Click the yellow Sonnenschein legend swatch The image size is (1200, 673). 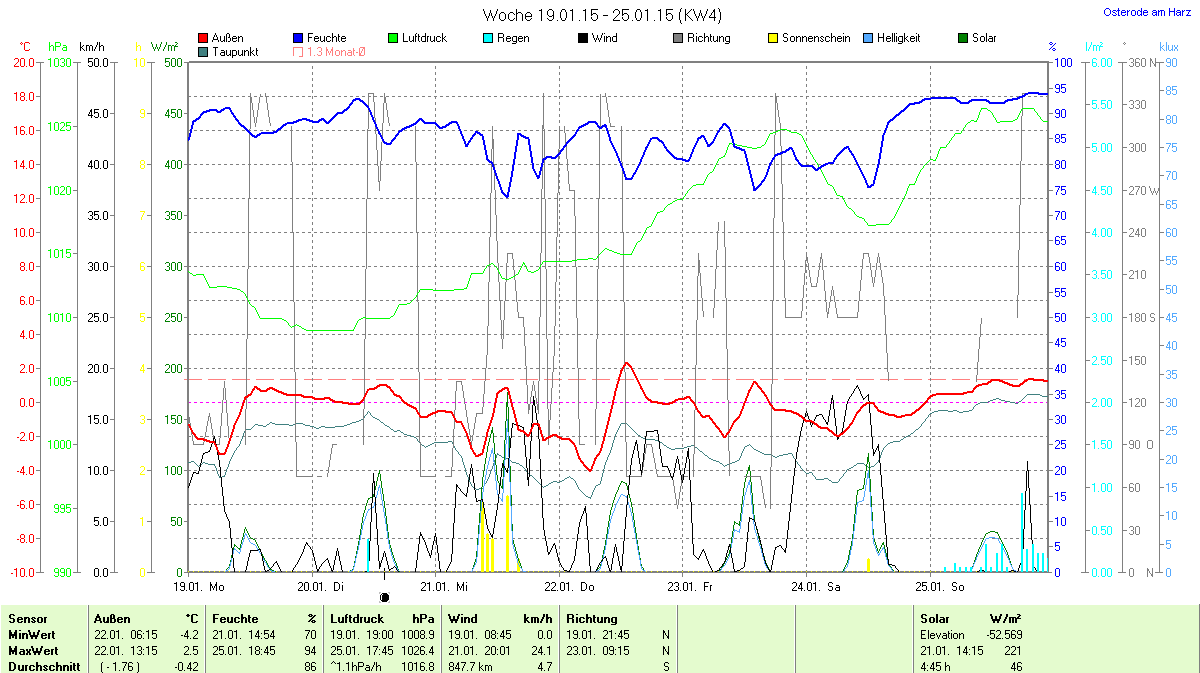[x=772, y=38]
